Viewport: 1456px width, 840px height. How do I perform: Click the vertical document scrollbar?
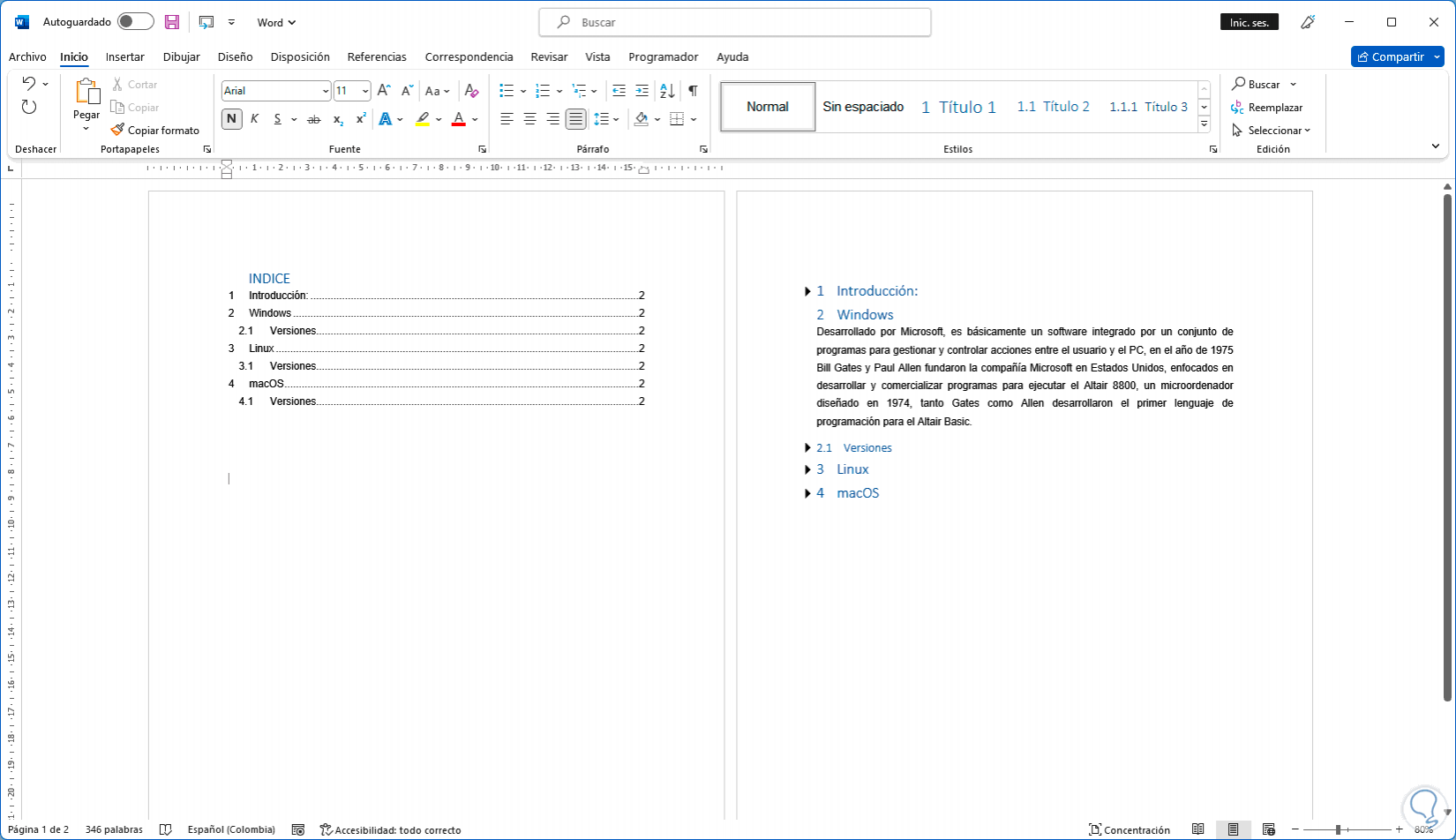coord(1447,448)
